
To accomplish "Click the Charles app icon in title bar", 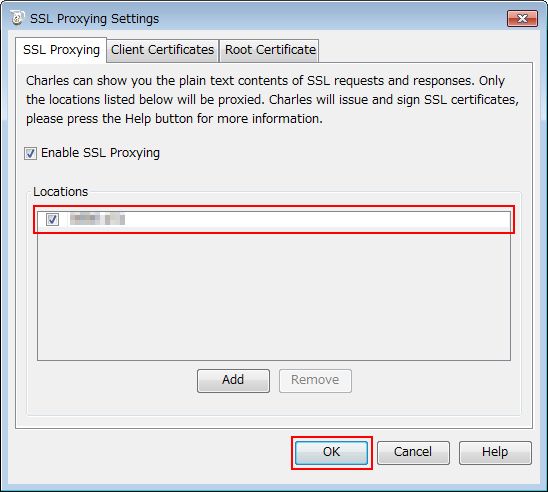I will click(x=17, y=18).
